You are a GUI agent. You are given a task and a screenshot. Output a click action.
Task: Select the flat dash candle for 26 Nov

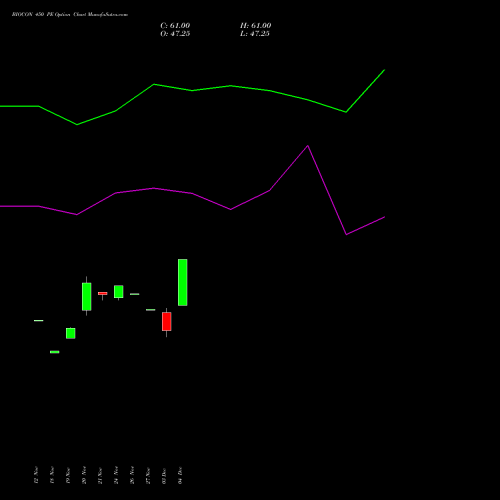coord(135,294)
